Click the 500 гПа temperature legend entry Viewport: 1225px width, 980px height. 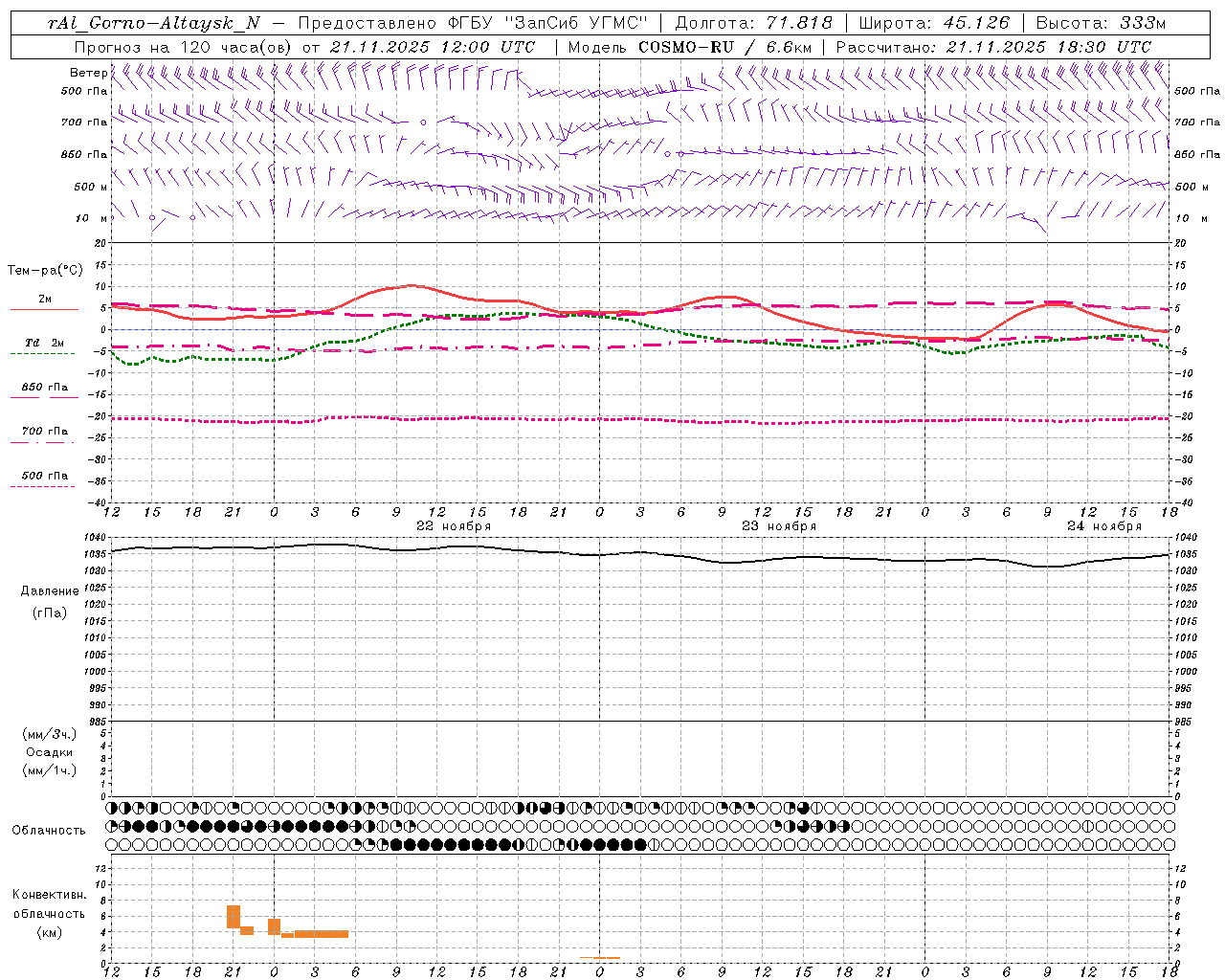(44, 479)
